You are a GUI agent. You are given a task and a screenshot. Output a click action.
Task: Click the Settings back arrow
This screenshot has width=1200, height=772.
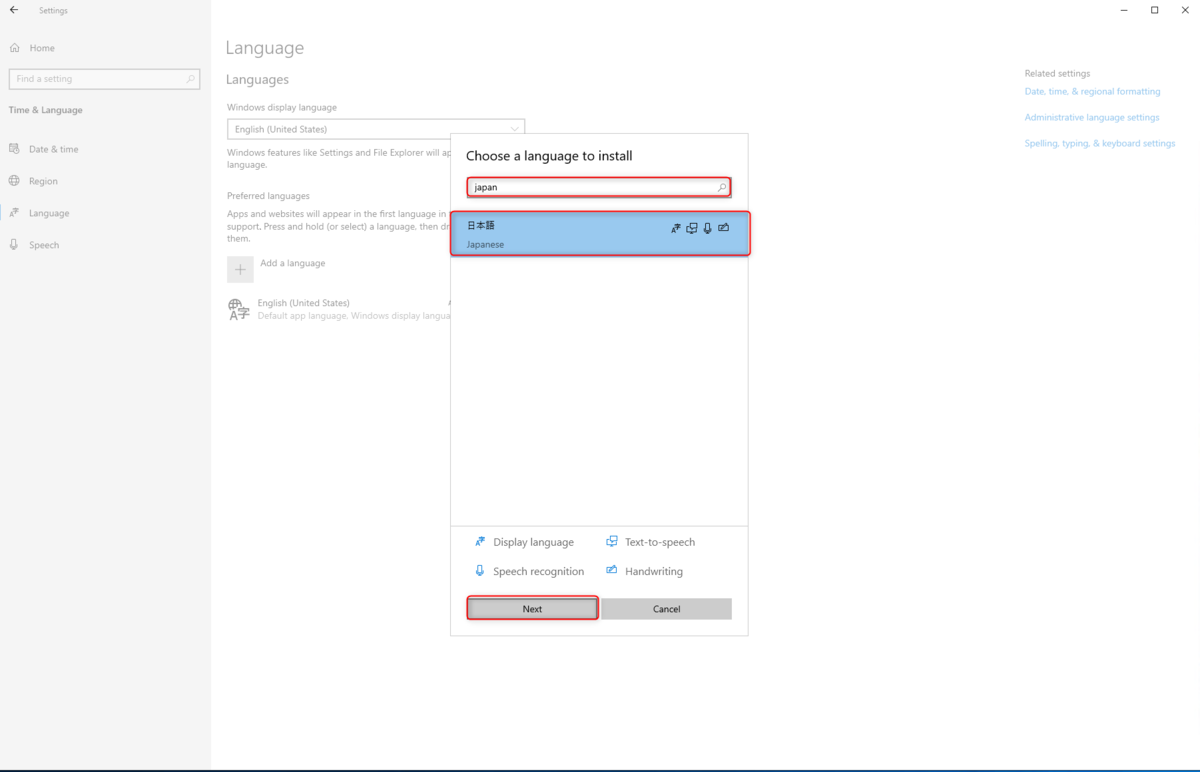click(x=14, y=10)
